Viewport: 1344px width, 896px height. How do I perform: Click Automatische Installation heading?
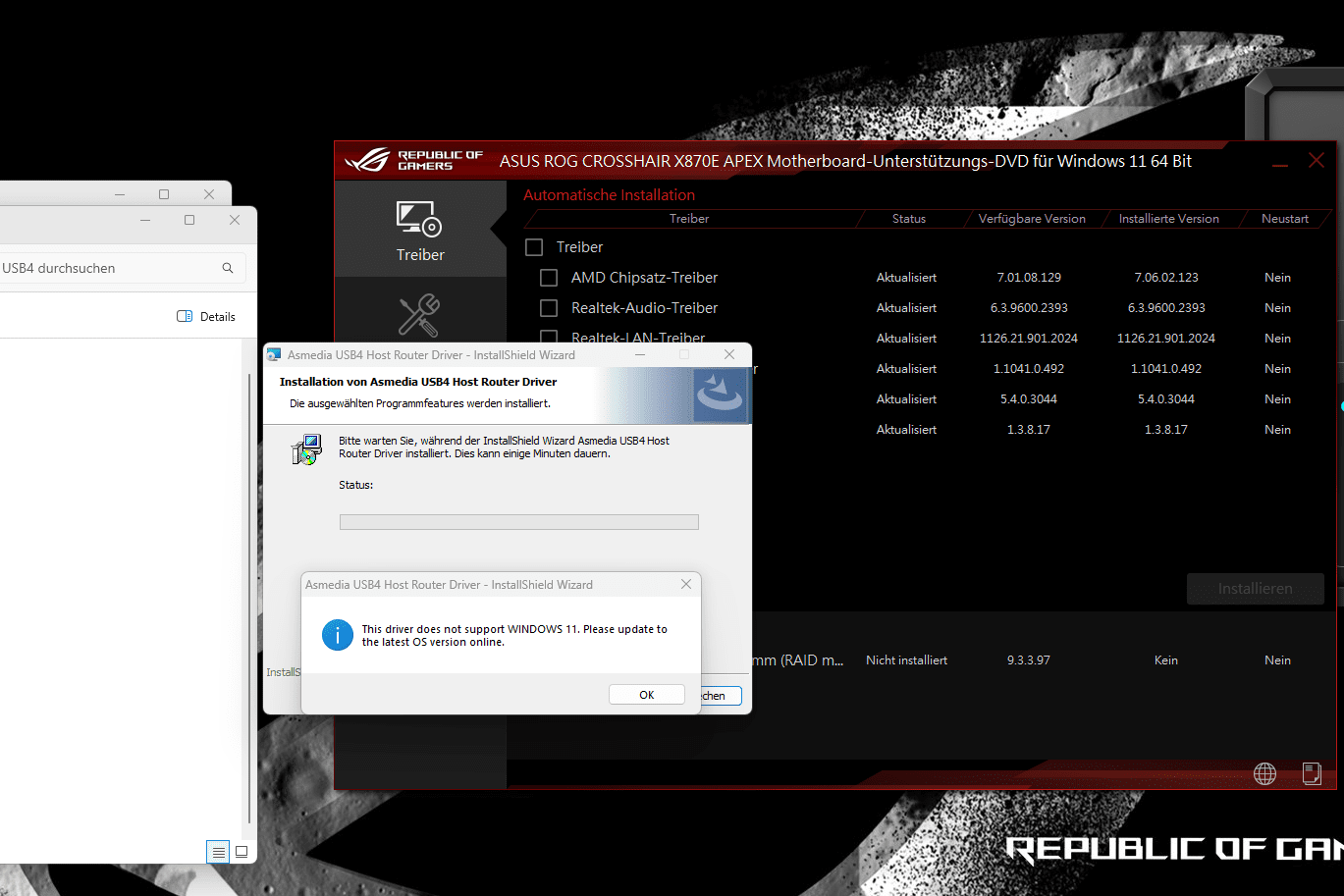point(609,195)
